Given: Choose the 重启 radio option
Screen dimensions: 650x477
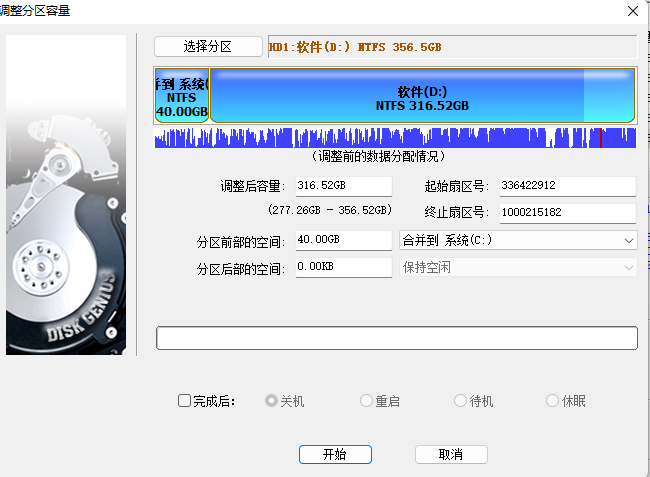Looking at the screenshot, I should click(x=366, y=401).
